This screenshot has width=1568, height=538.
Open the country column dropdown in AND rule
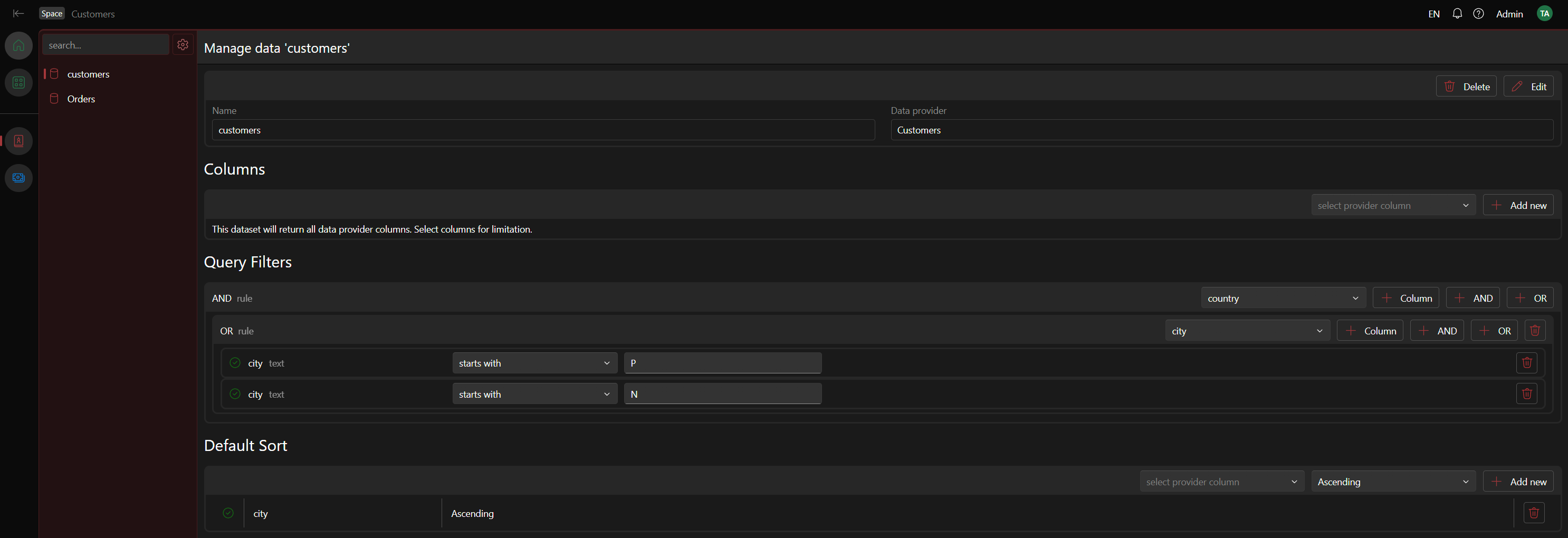click(x=1283, y=298)
